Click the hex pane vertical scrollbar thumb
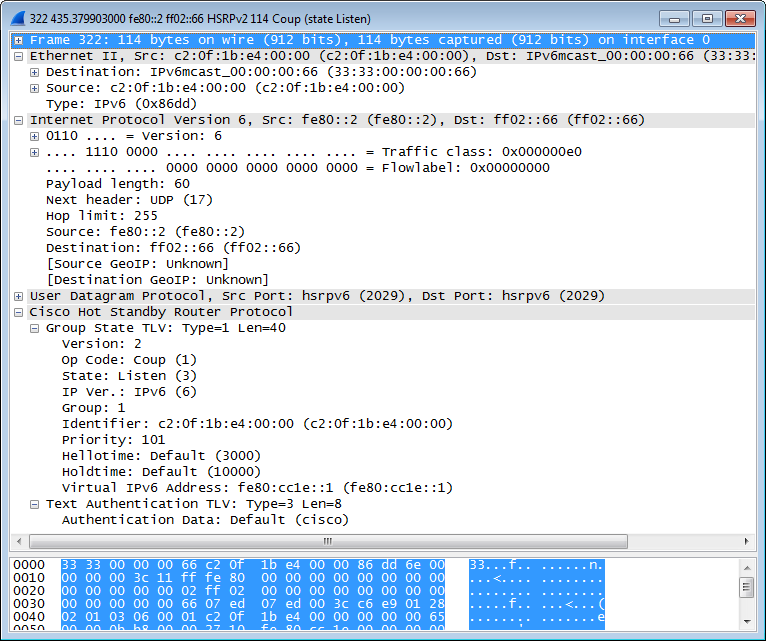 coord(747,587)
